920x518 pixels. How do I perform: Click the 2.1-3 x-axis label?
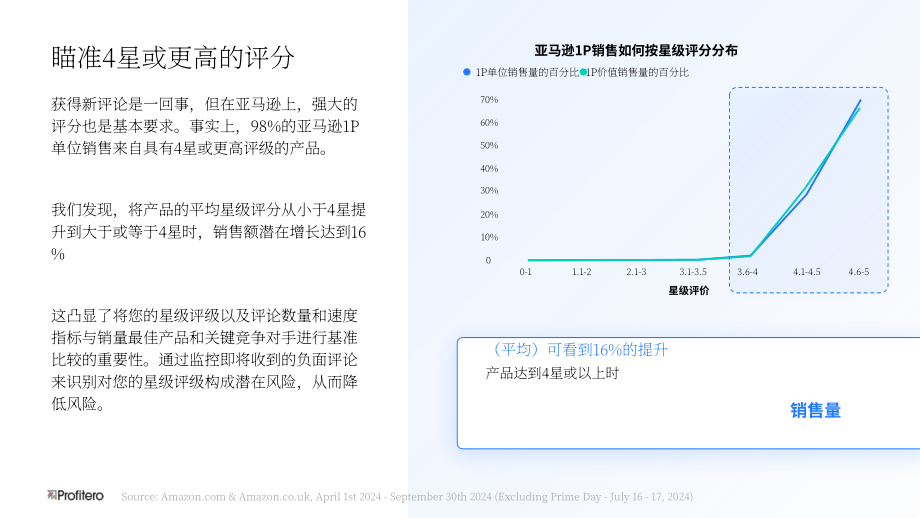[x=636, y=272]
